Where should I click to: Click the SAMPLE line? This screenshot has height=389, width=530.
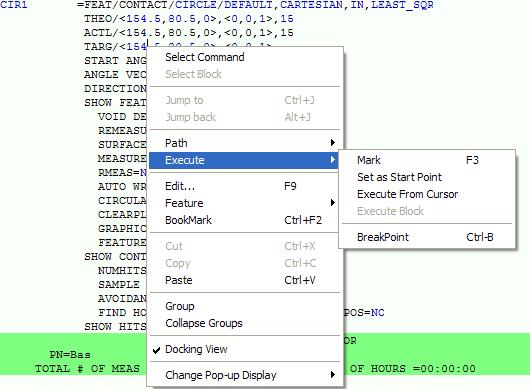tap(119, 285)
